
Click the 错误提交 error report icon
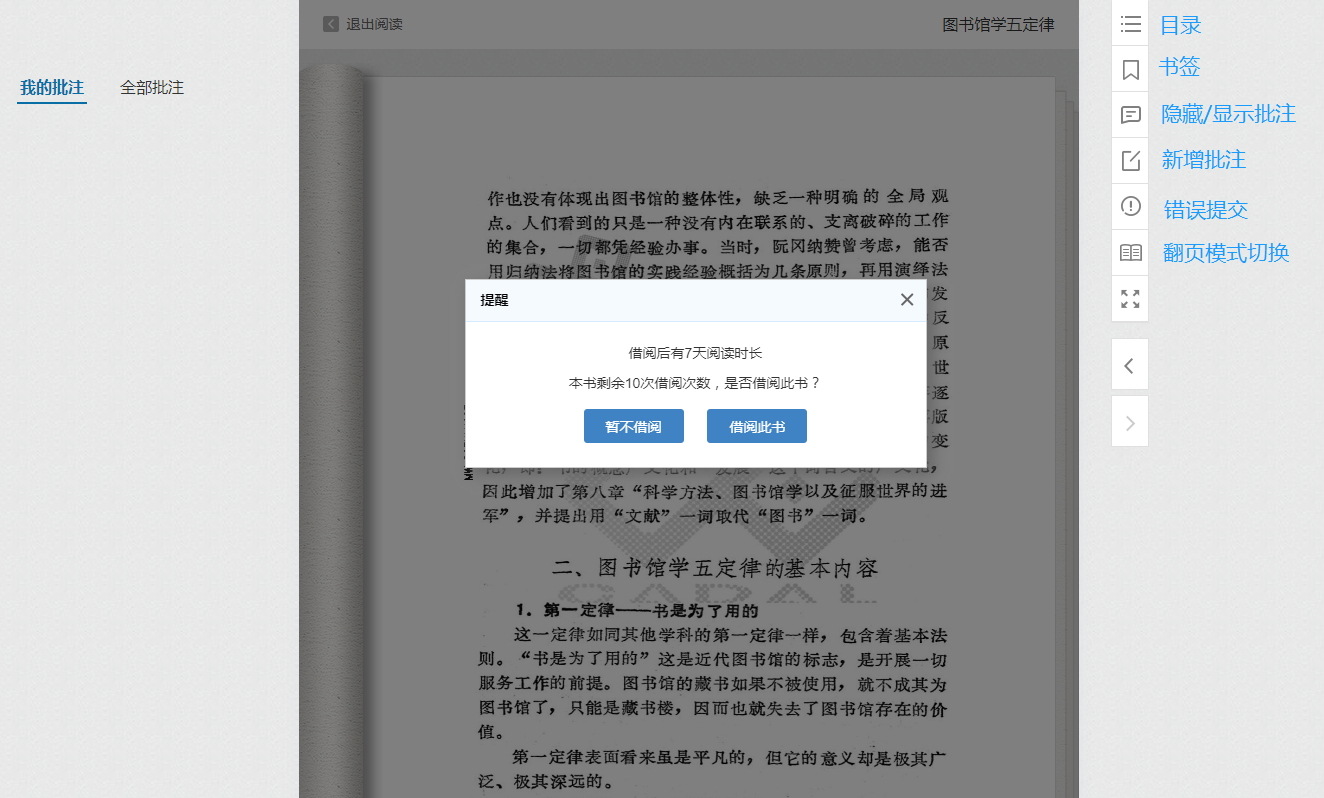(1130, 206)
